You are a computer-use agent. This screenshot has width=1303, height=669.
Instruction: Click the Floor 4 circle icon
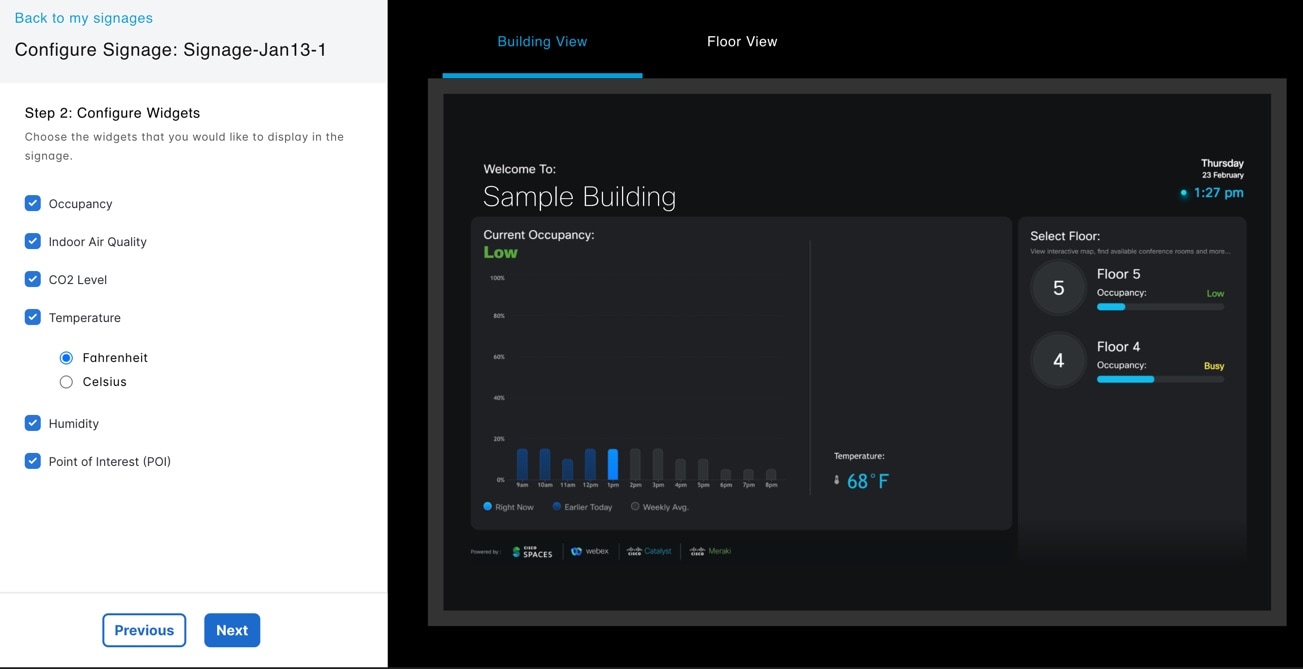(1058, 360)
